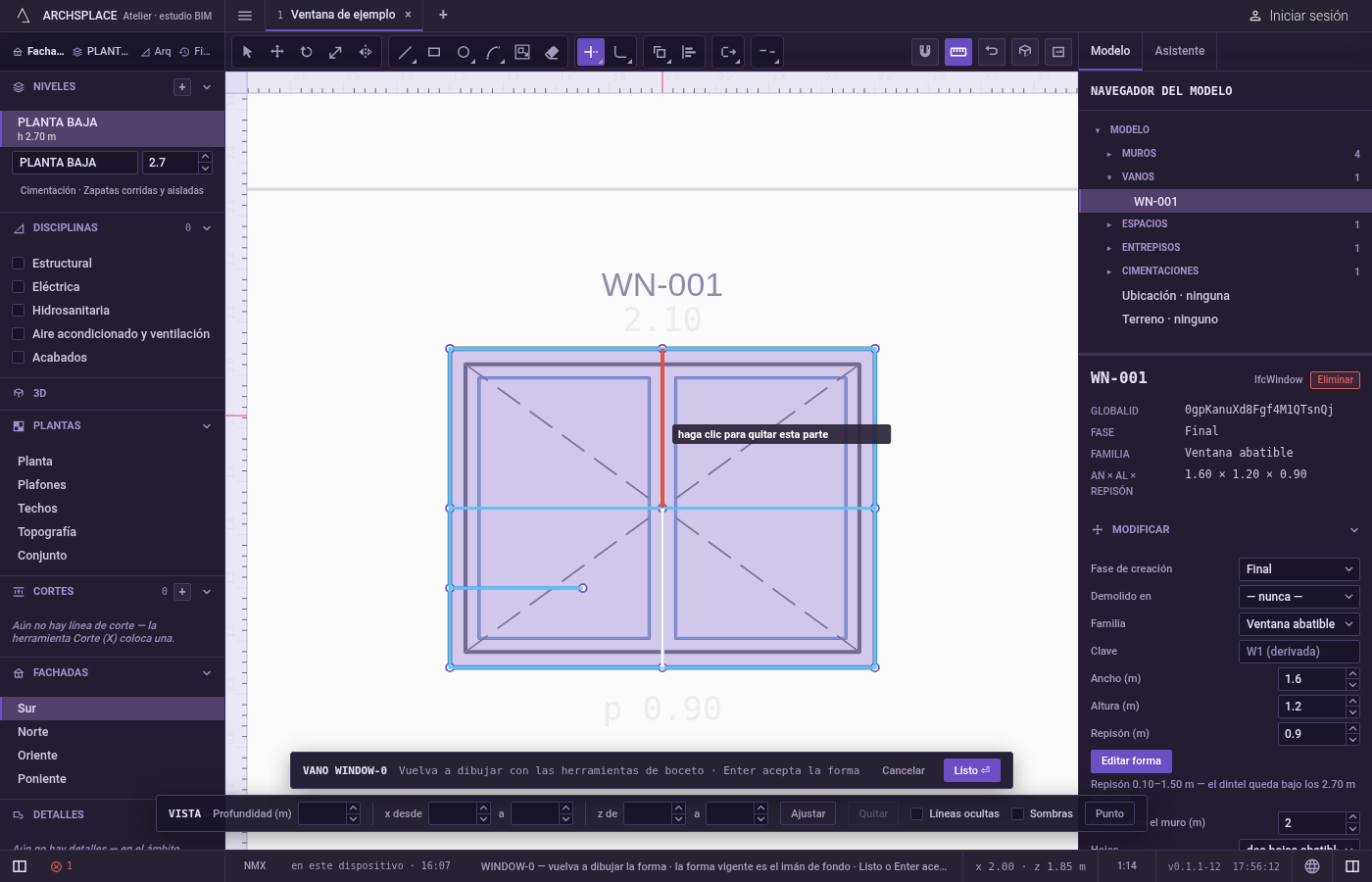Click the Ancho (m) input field

(1312, 679)
